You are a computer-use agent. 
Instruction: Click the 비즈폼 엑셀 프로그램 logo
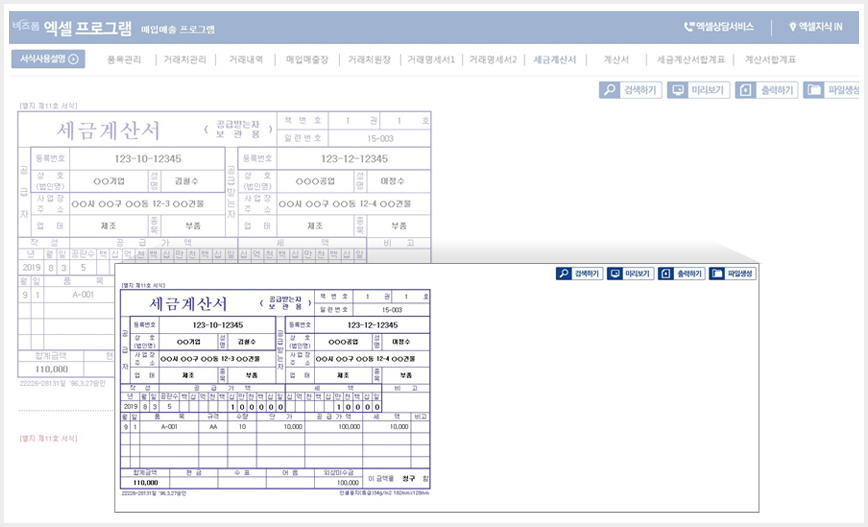click(72, 27)
